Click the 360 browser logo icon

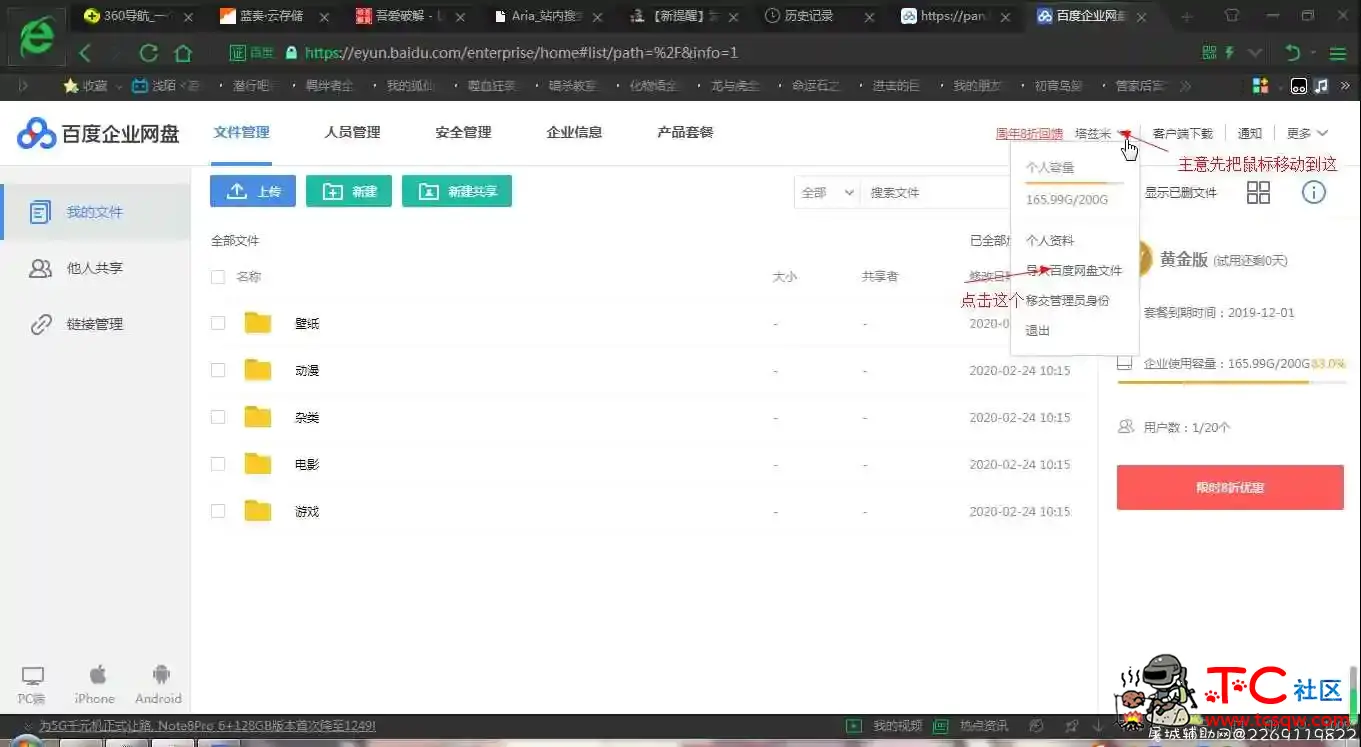37,37
